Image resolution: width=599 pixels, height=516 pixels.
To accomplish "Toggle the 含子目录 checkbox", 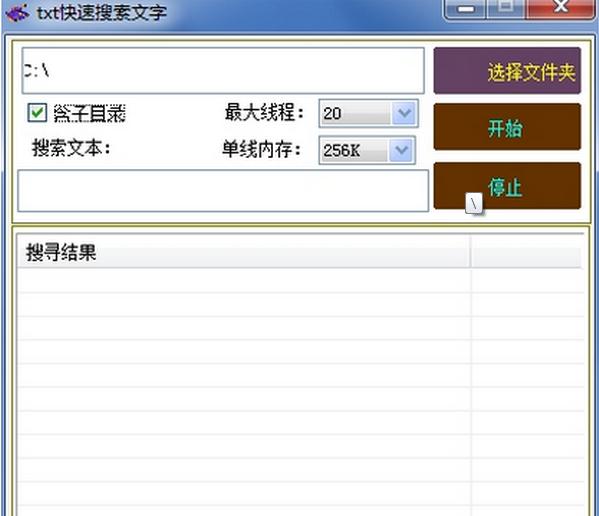I will pos(37,113).
